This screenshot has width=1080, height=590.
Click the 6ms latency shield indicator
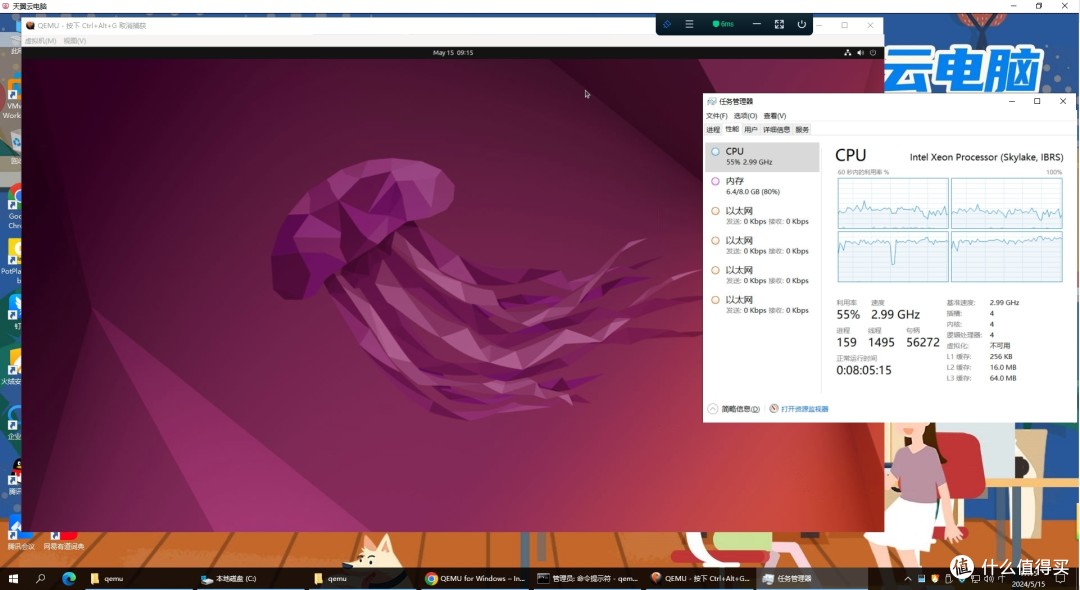[723, 24]
